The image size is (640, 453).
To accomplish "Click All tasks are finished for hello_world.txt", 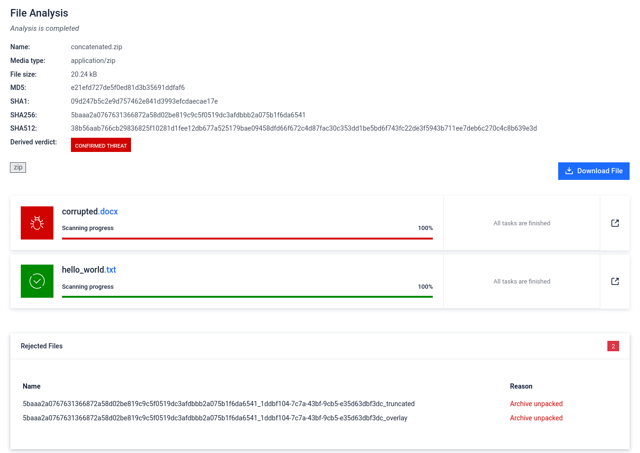I will tap(522, 282).
